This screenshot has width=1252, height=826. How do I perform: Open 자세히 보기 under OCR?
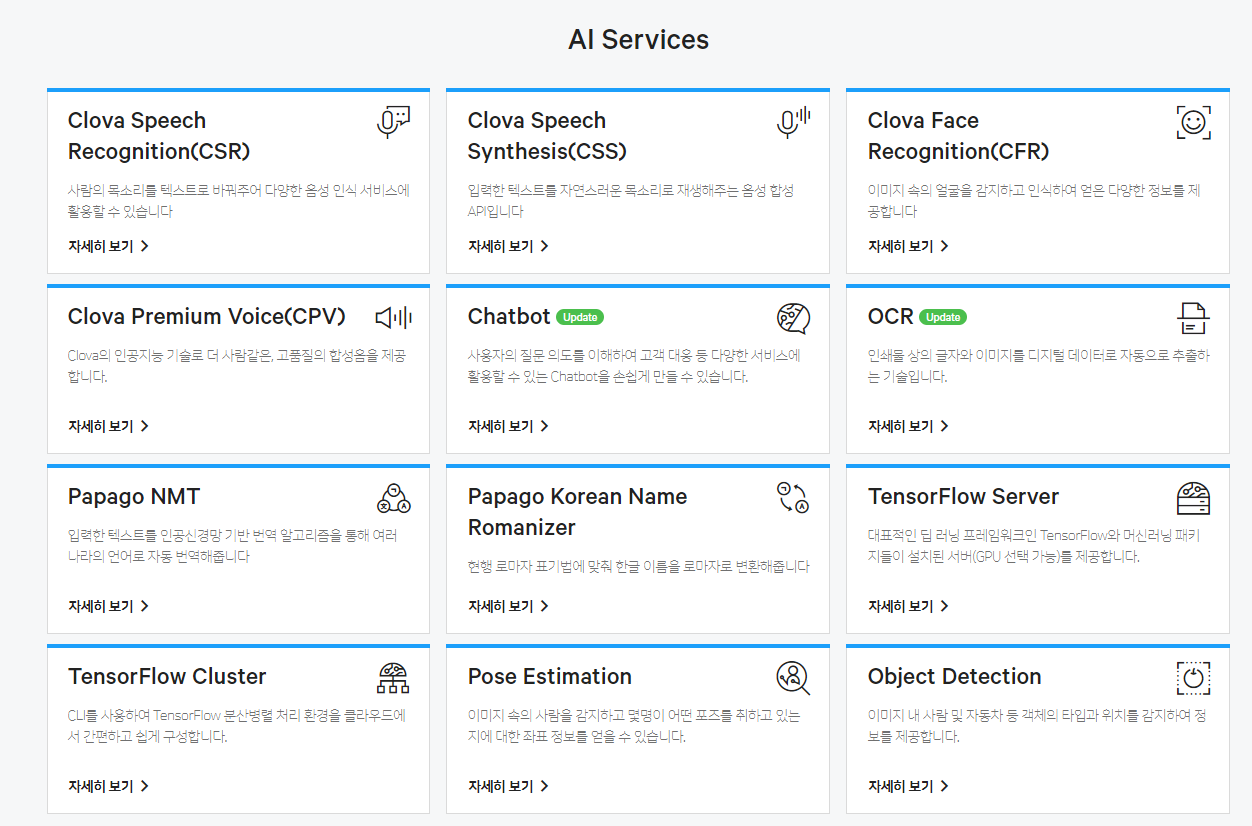[908, 426]
